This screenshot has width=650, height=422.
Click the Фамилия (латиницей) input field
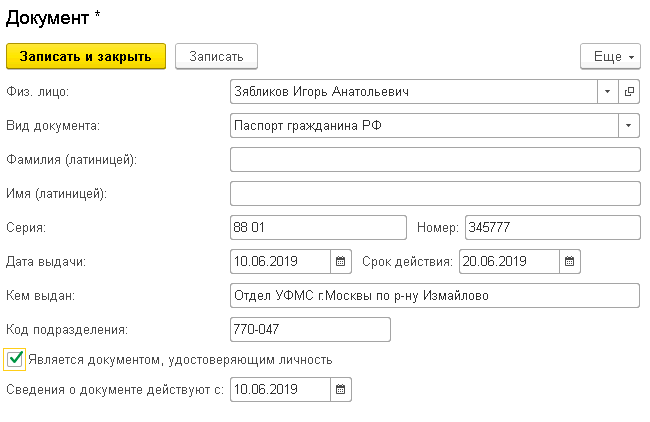point(435,160)
